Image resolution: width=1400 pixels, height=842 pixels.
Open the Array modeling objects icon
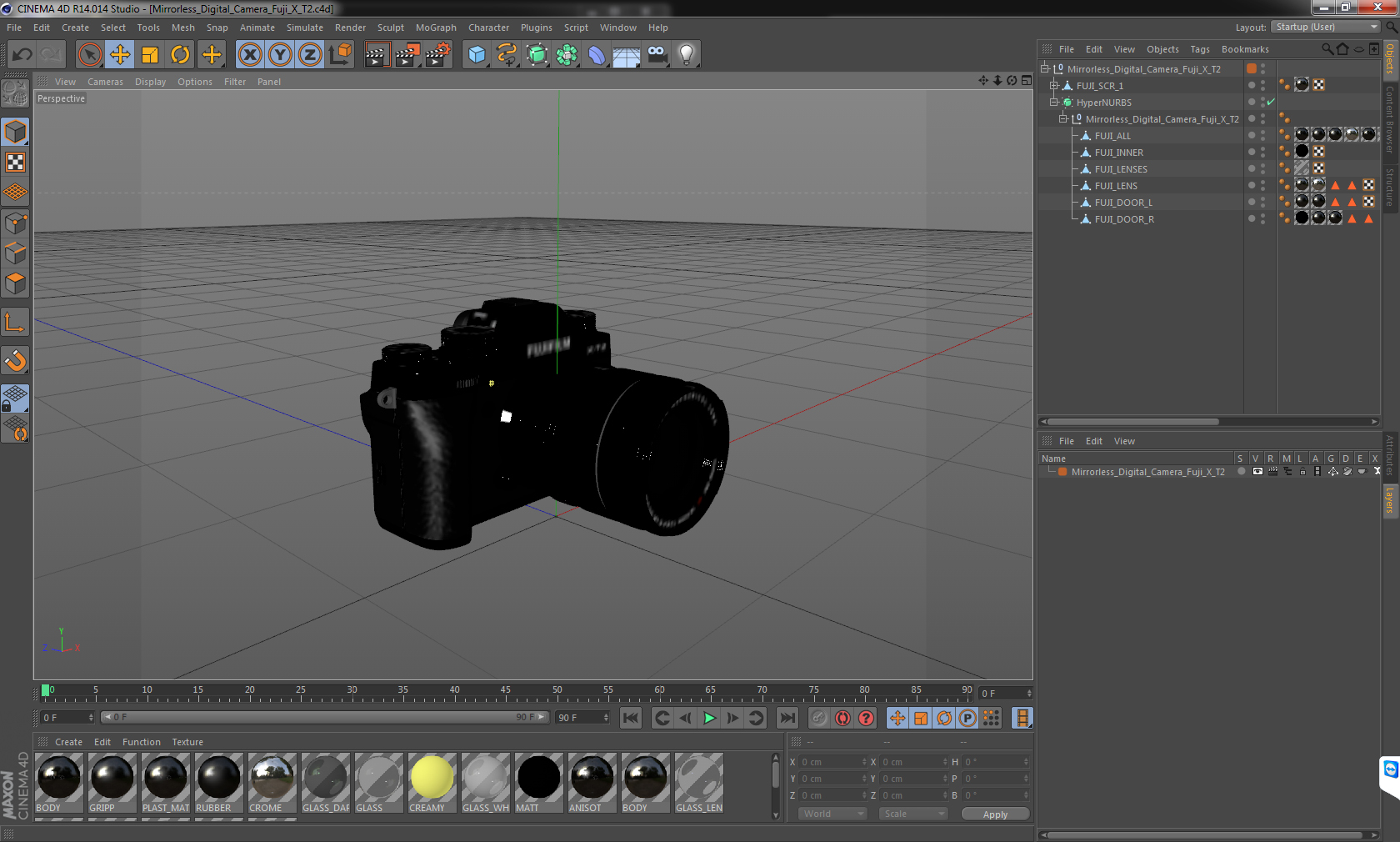[567, 55]
